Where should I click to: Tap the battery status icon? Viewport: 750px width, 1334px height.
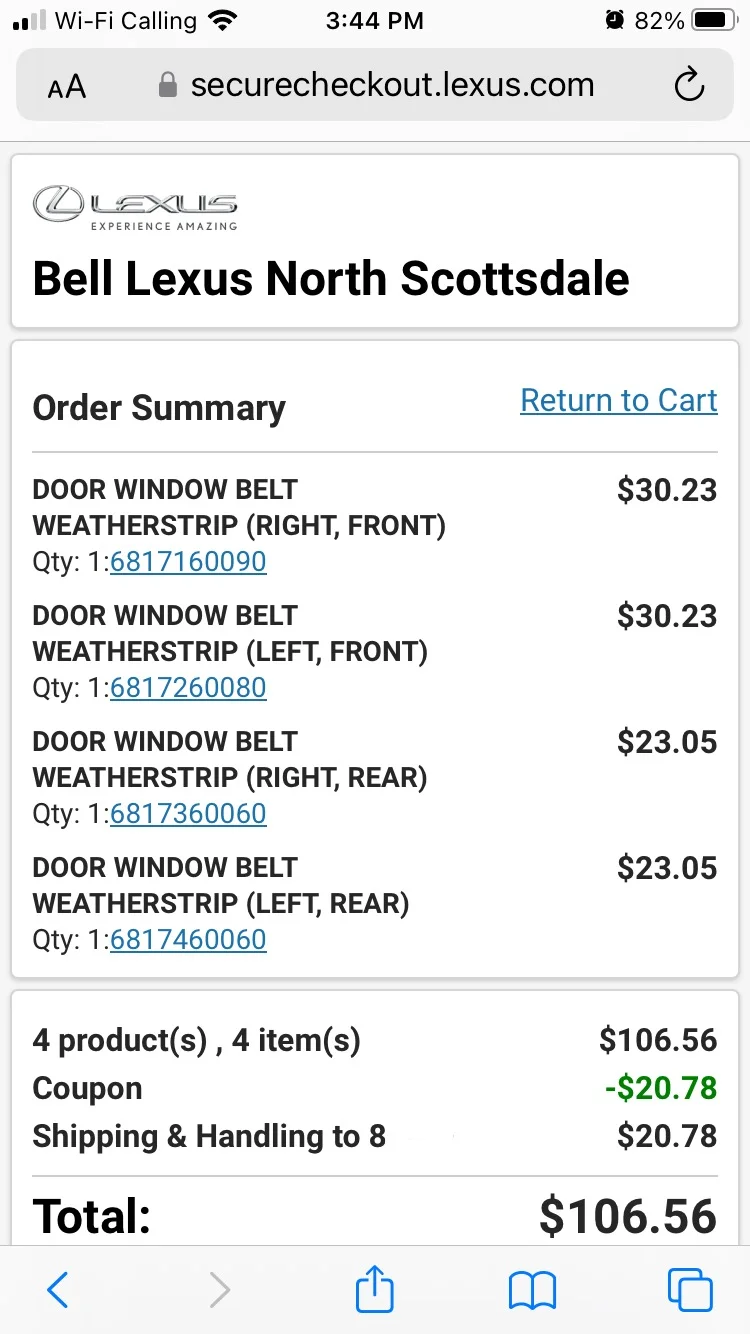[713, 20]
